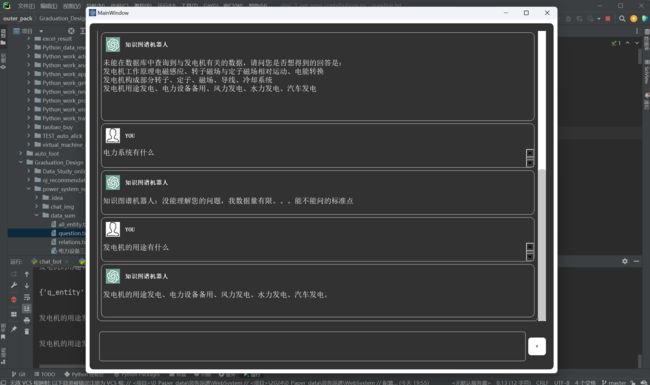This screenshot has height=385, width=650.
Task: Open the 文件 menu in PyCharm
Action: pos(26,6)
